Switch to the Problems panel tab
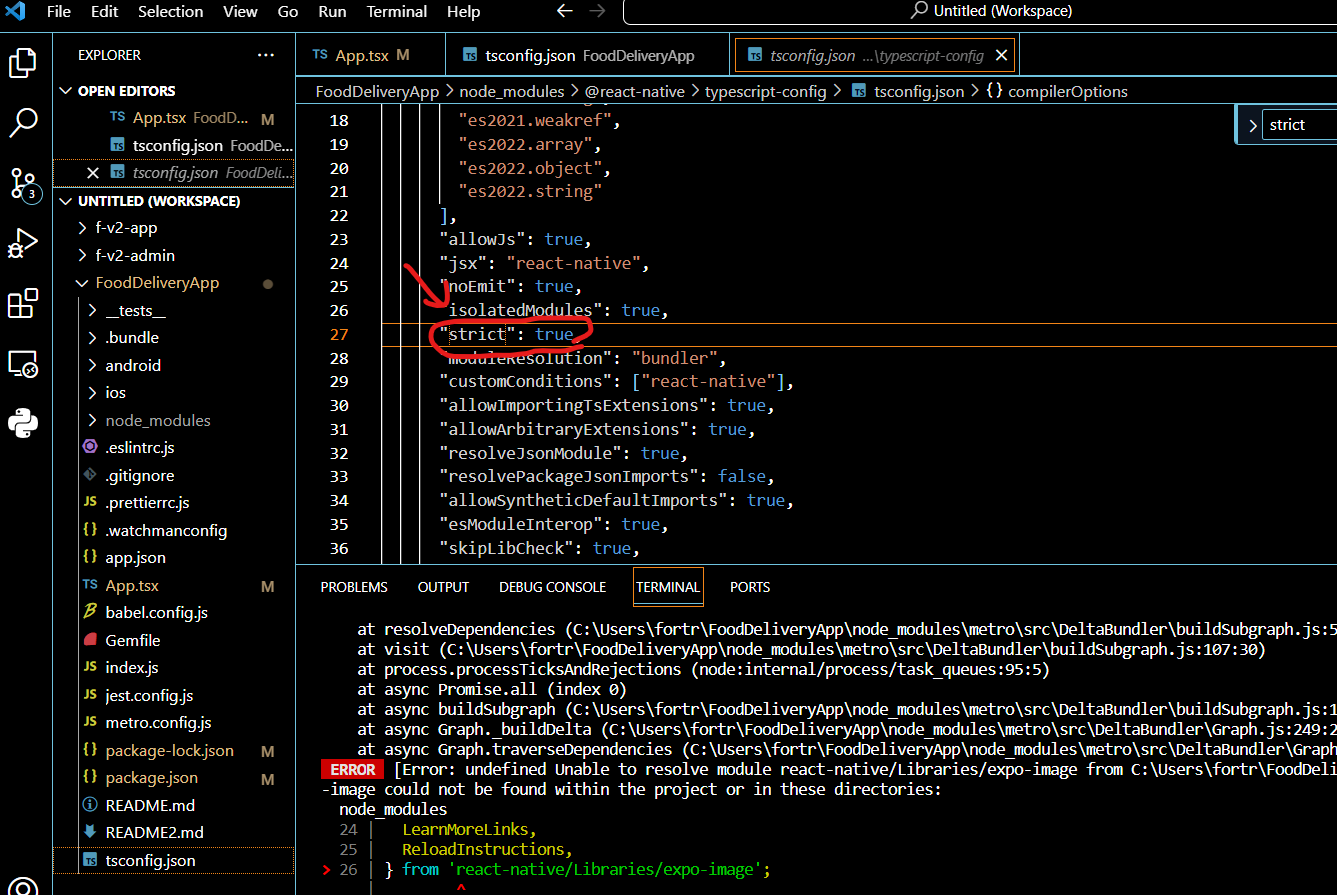The width and height of the screenshot is (1337, 895). coord(354,587)
